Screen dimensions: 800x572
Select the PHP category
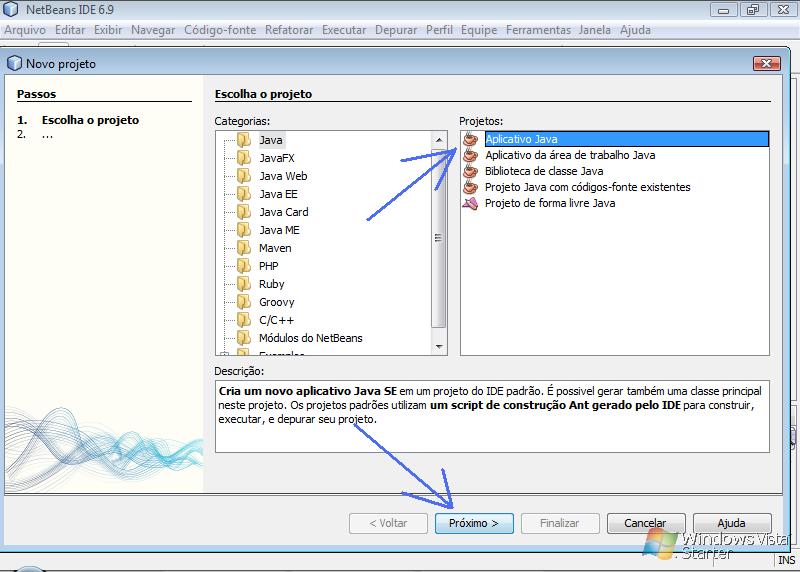268,266
